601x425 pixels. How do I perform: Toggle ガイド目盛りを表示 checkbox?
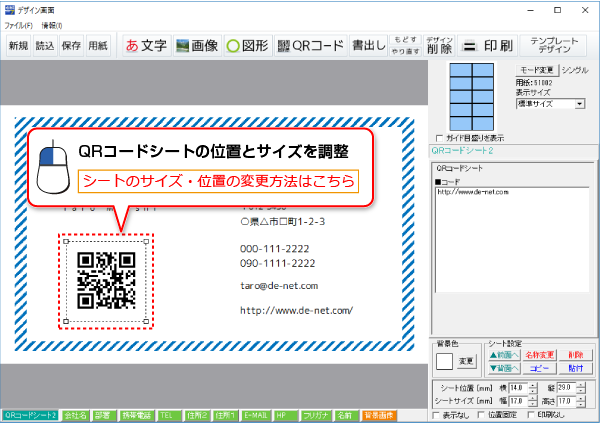coord(439,138)
